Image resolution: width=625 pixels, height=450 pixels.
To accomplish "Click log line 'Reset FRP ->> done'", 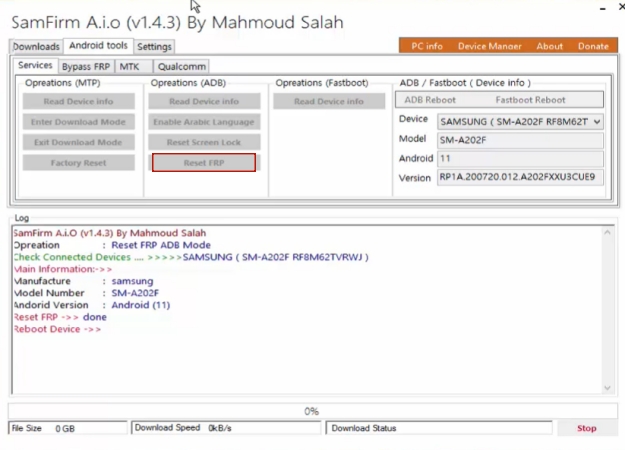I will (x=60, y=317).
